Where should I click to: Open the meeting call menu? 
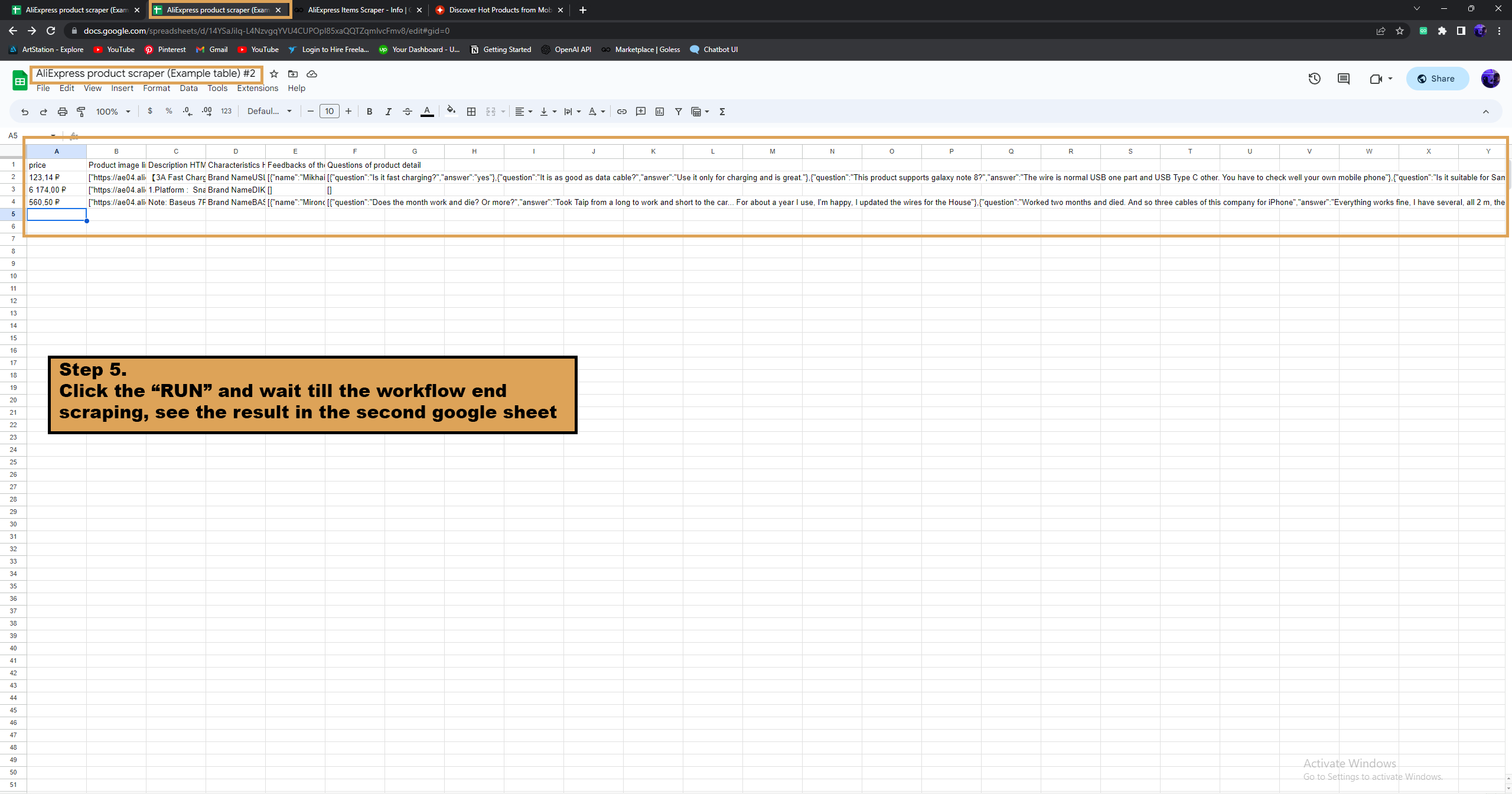coord(1381,79)
